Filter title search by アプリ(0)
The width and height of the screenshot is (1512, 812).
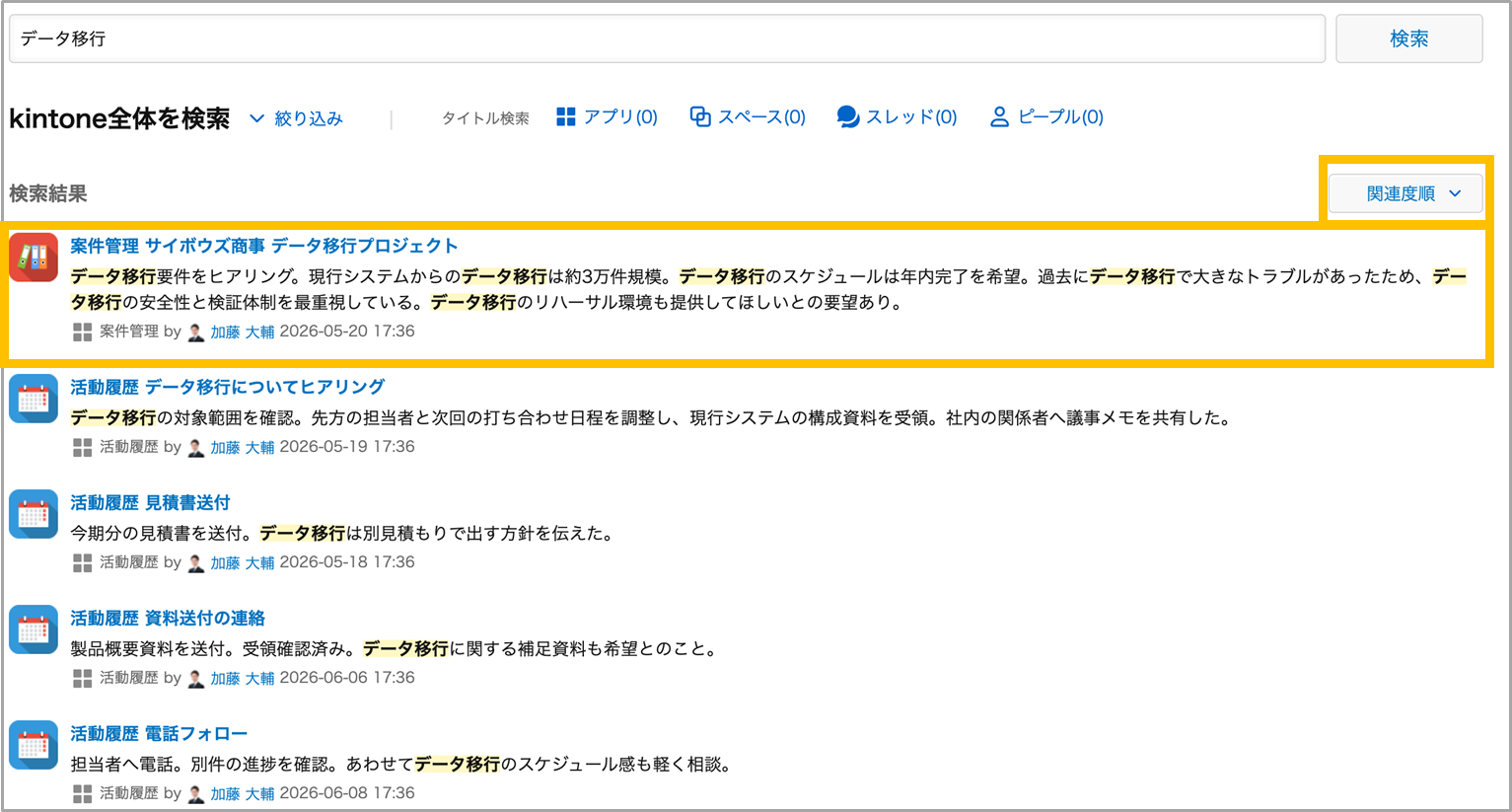[608, 117]
